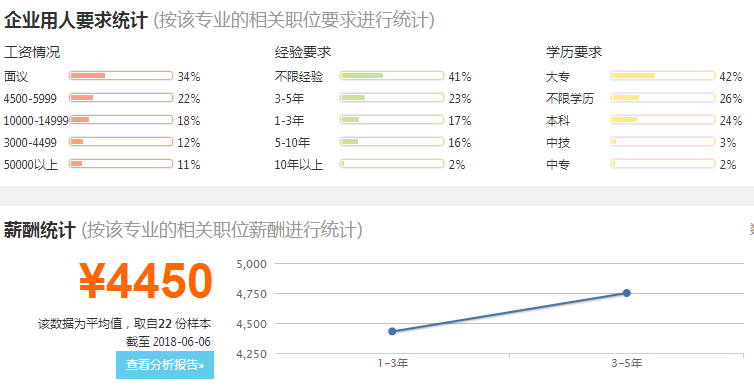Screen dimensions: 754x388
Task: Click the 中专 education progress bar
Action: tap(663, 164)
